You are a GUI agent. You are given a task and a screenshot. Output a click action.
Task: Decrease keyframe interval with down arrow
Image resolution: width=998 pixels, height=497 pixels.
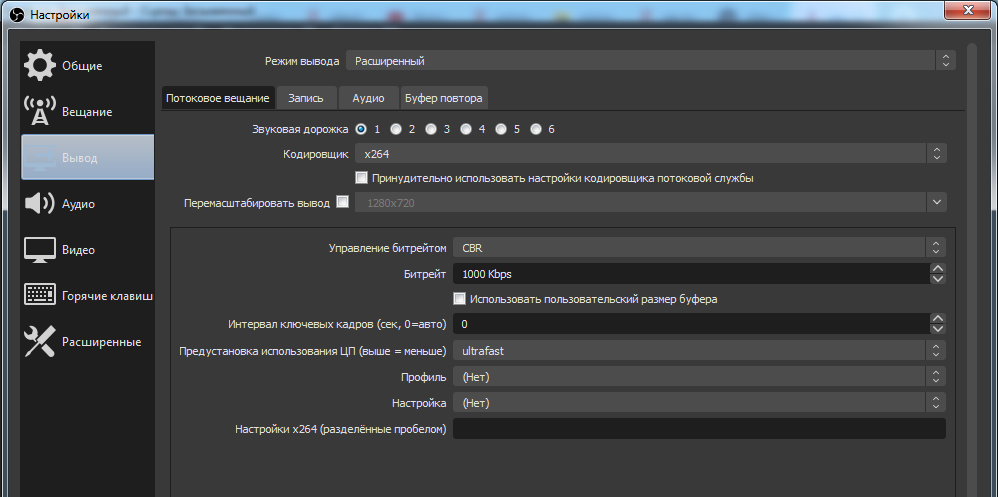938,329
